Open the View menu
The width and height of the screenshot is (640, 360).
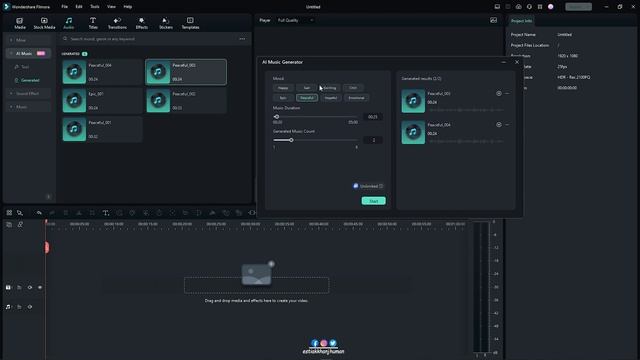coord(111,7)
